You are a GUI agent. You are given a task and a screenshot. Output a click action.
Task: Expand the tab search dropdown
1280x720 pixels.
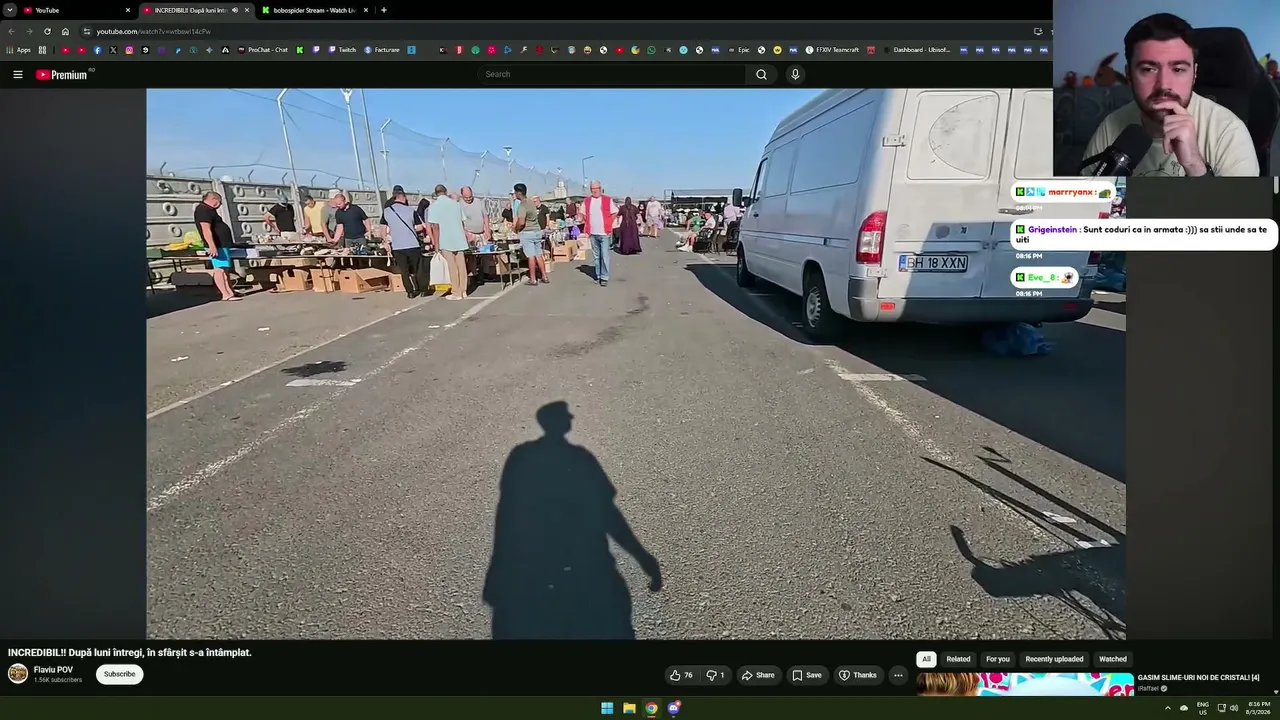[9, 10]
